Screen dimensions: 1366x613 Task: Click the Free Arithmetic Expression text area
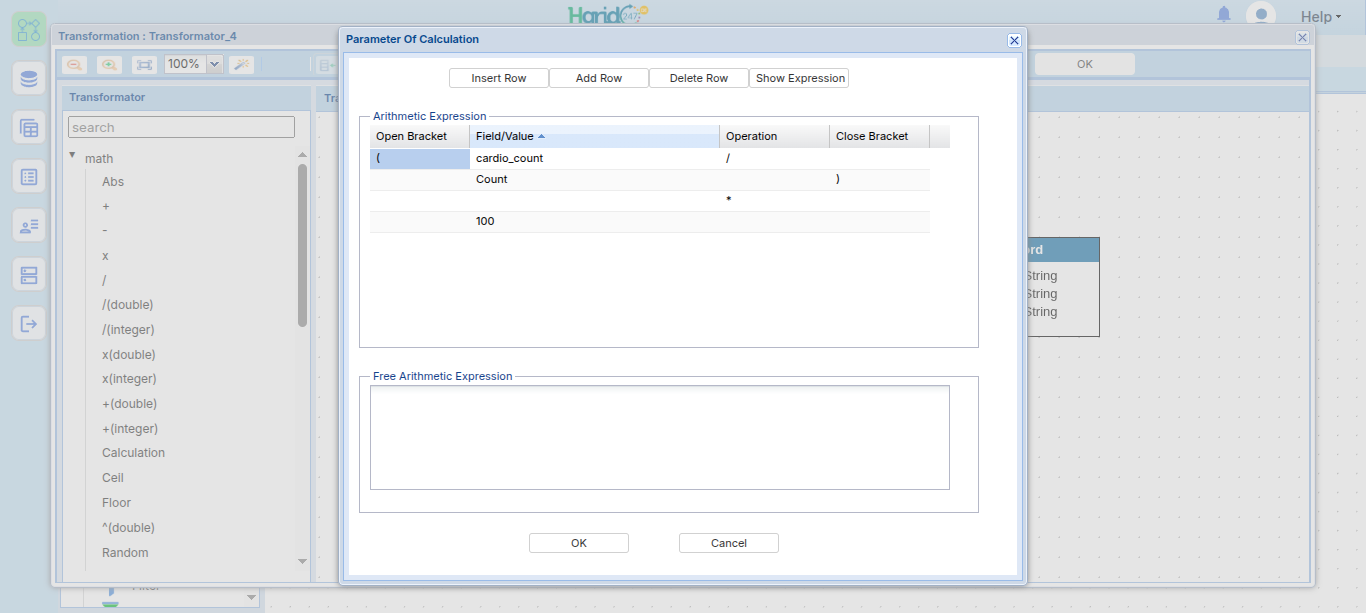click(659, 438)
